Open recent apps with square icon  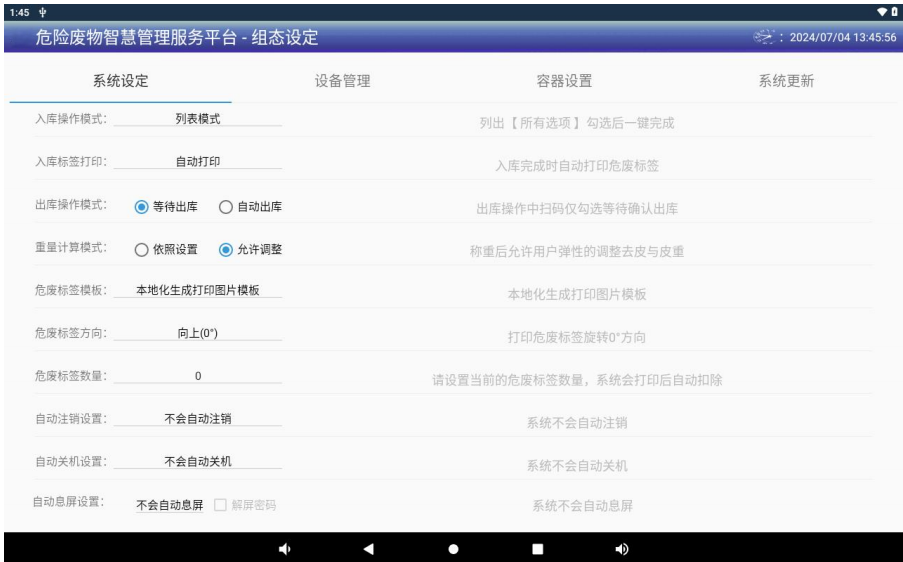point(537,548)
